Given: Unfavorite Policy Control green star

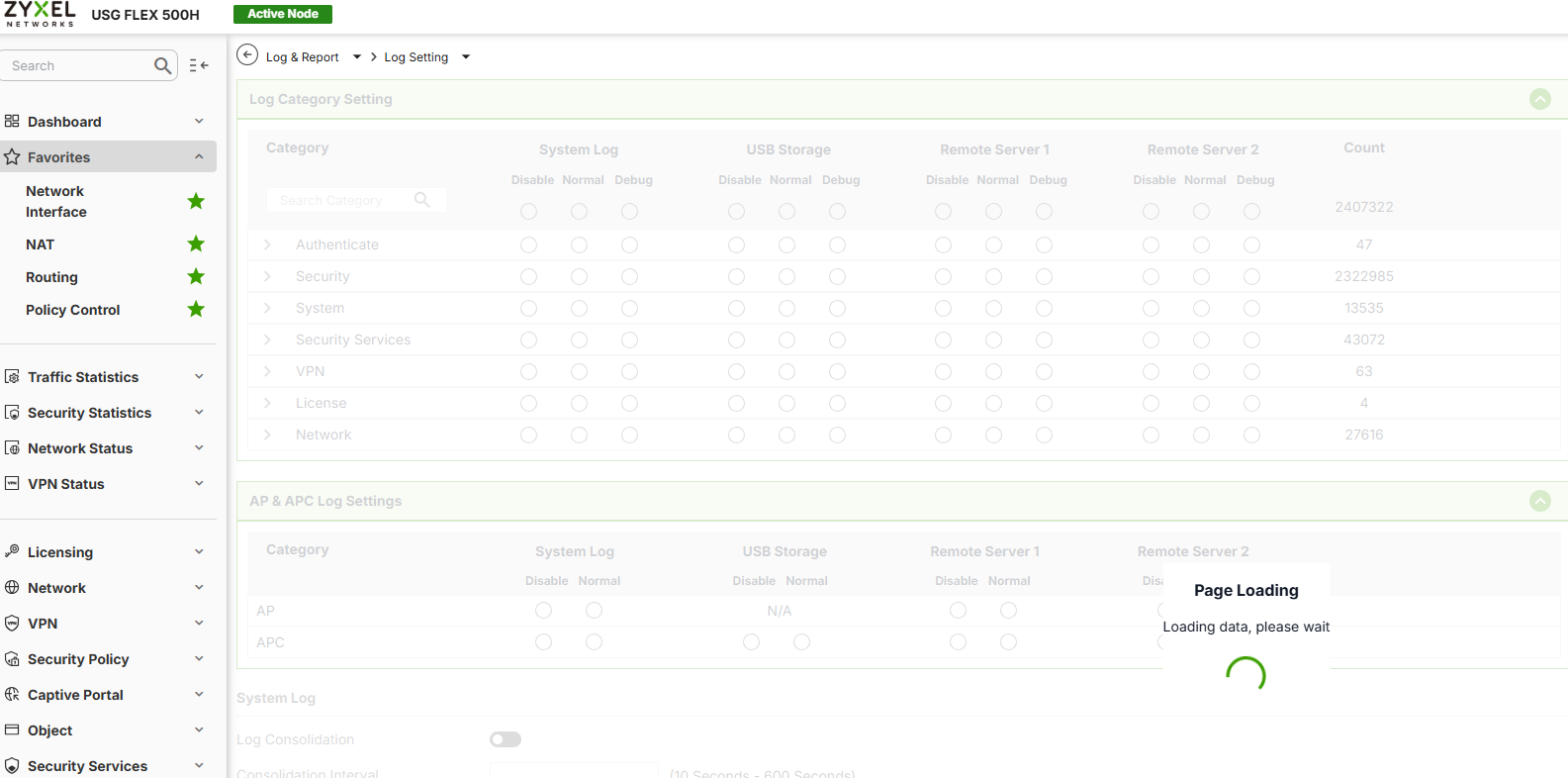Looking at the screenshot, I should 196,309.
